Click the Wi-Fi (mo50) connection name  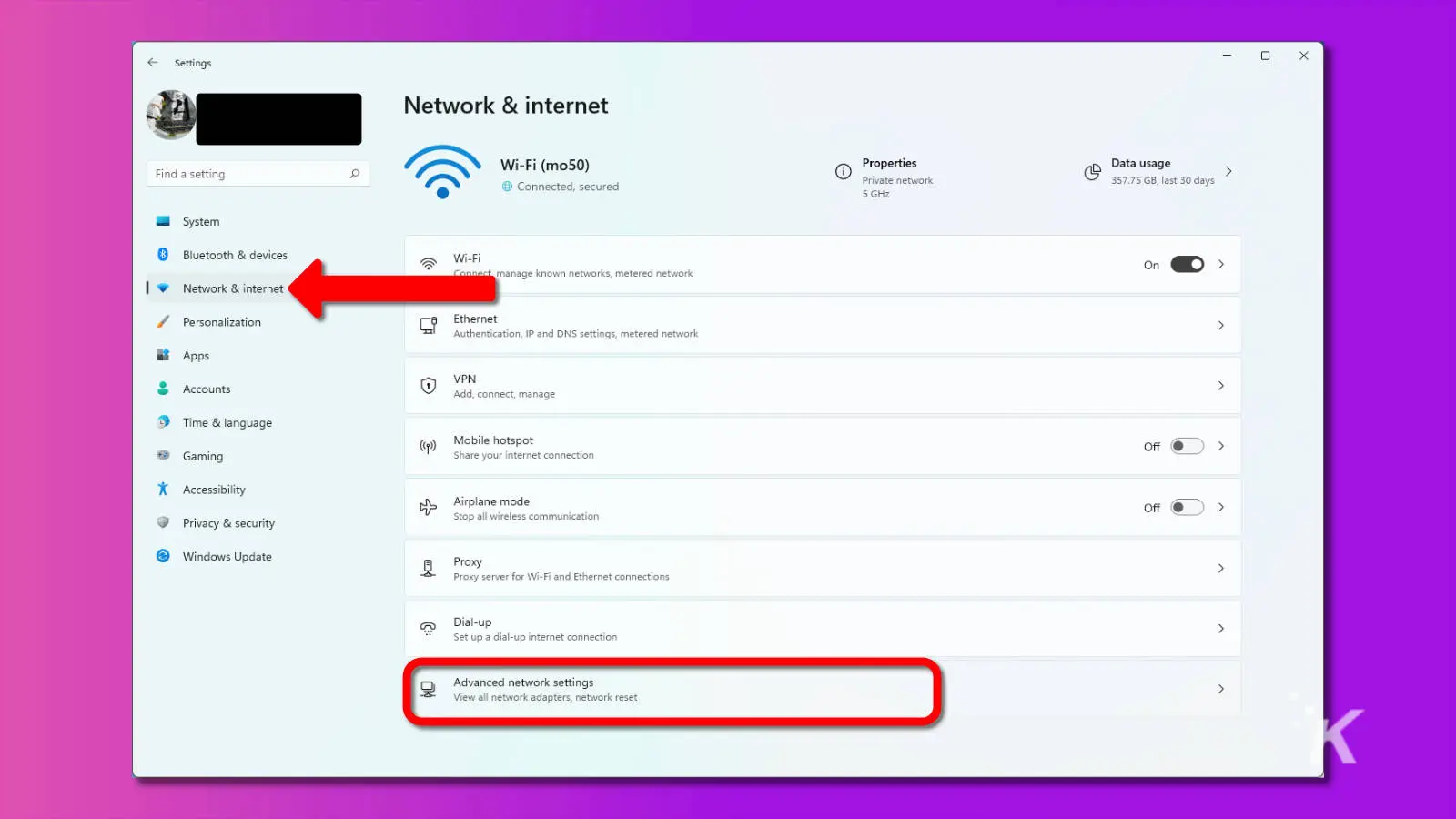(x=545, y=165)
